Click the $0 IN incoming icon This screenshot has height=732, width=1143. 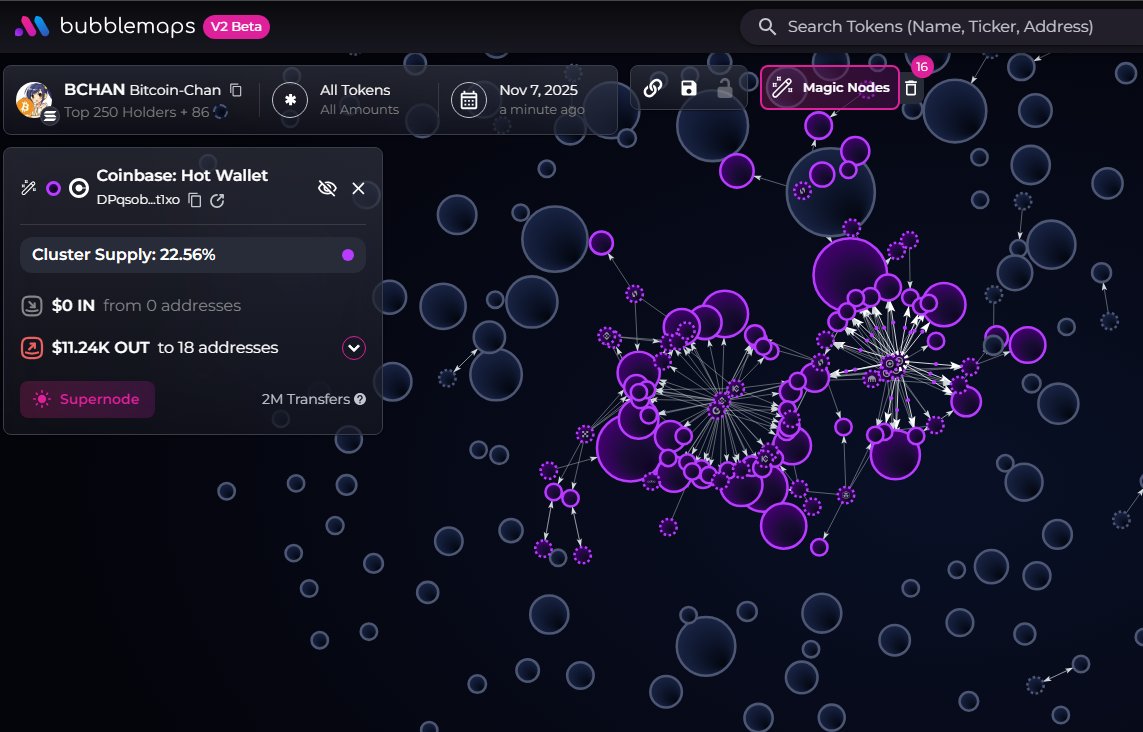[x=32, y=305]
